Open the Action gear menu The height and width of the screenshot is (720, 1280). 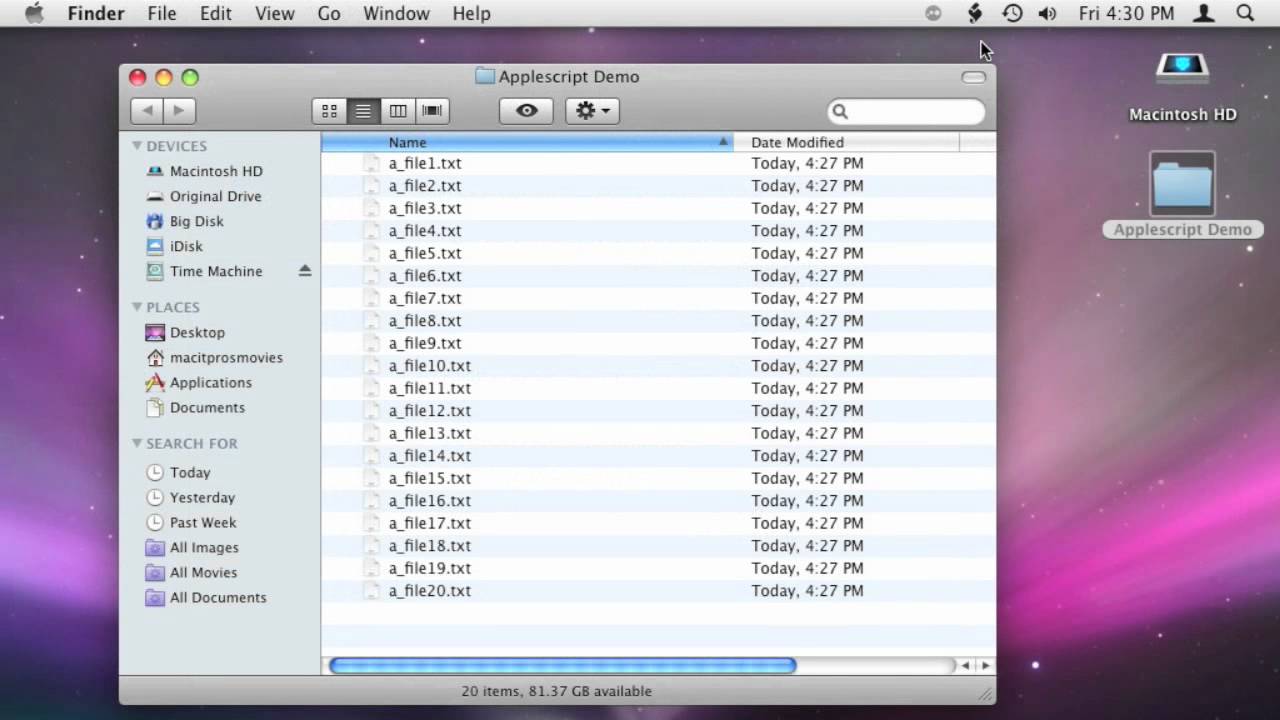click(x=592, y=111)
